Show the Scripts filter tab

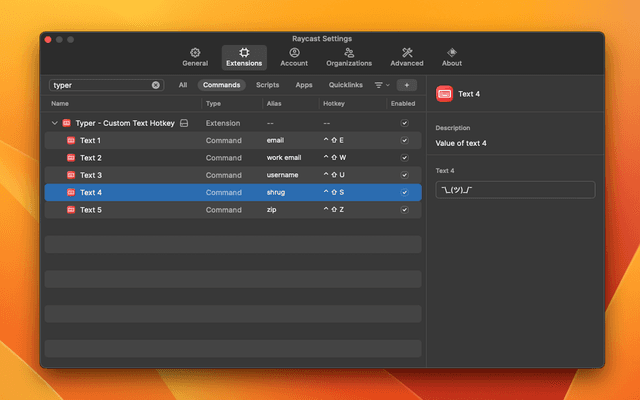click(x=267, y=85)
